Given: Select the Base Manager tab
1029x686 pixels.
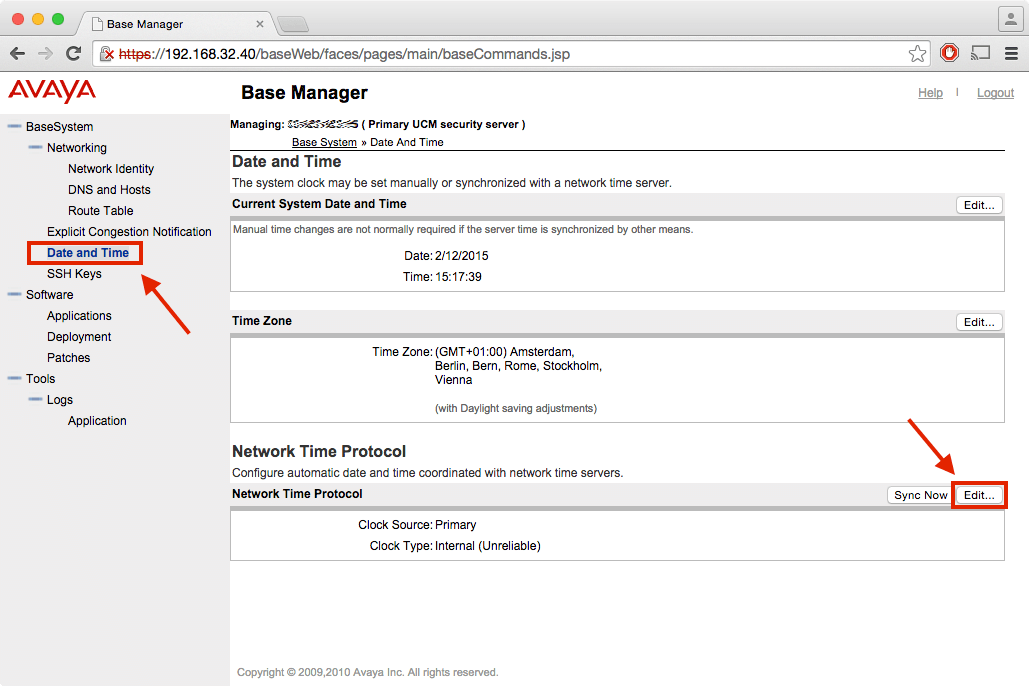Looking at the screenshot, I should coord(175,24).
